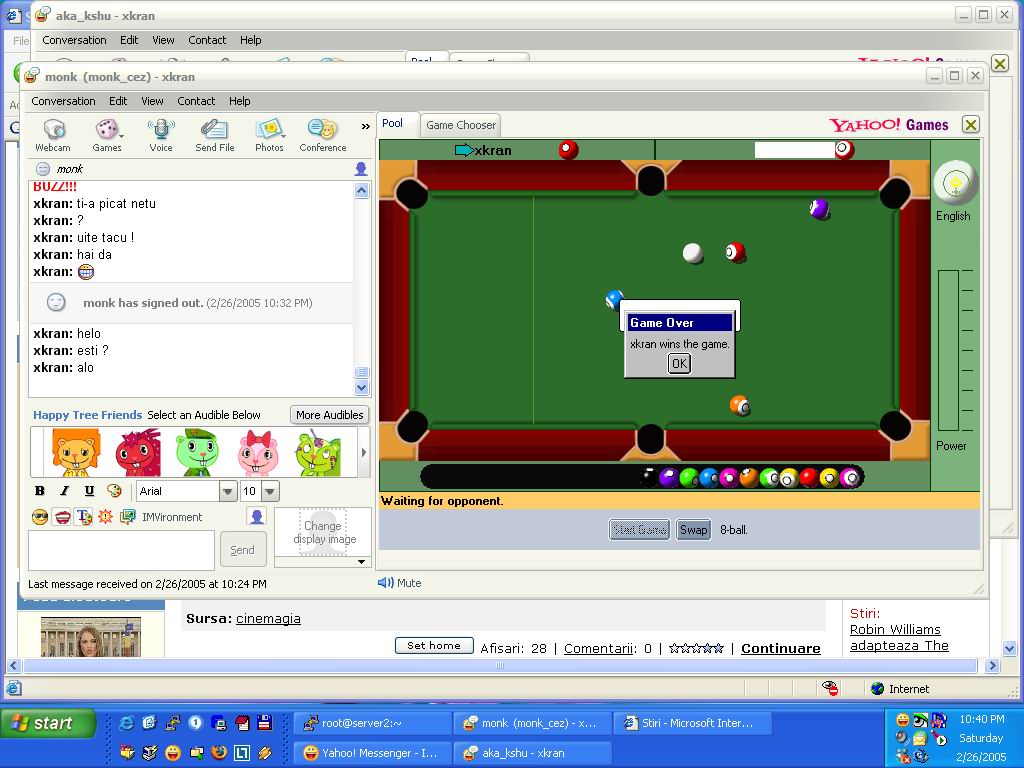Open the audibles lips icon
This screenshot has height=768, width=1024.
[62, 517]
